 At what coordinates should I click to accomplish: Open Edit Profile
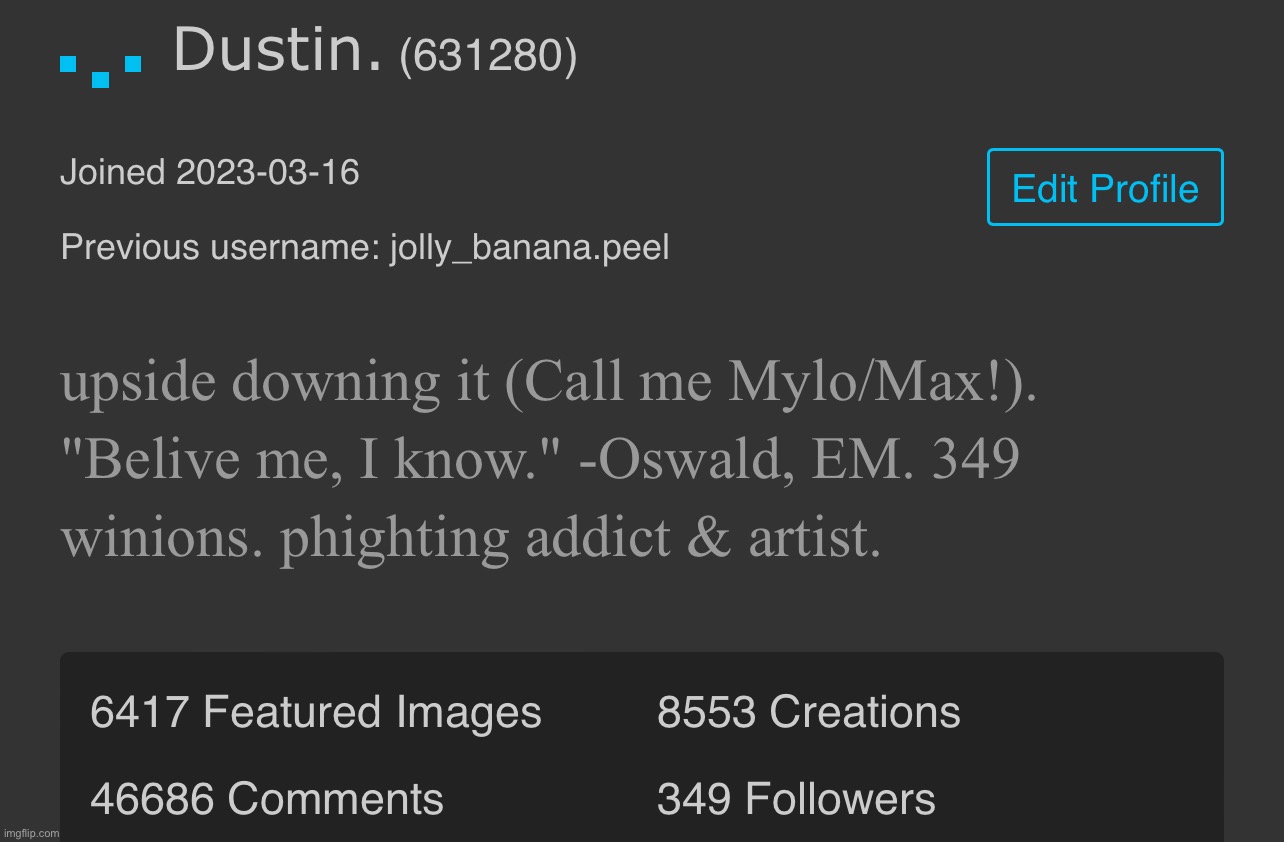[x=1104, y=187]
